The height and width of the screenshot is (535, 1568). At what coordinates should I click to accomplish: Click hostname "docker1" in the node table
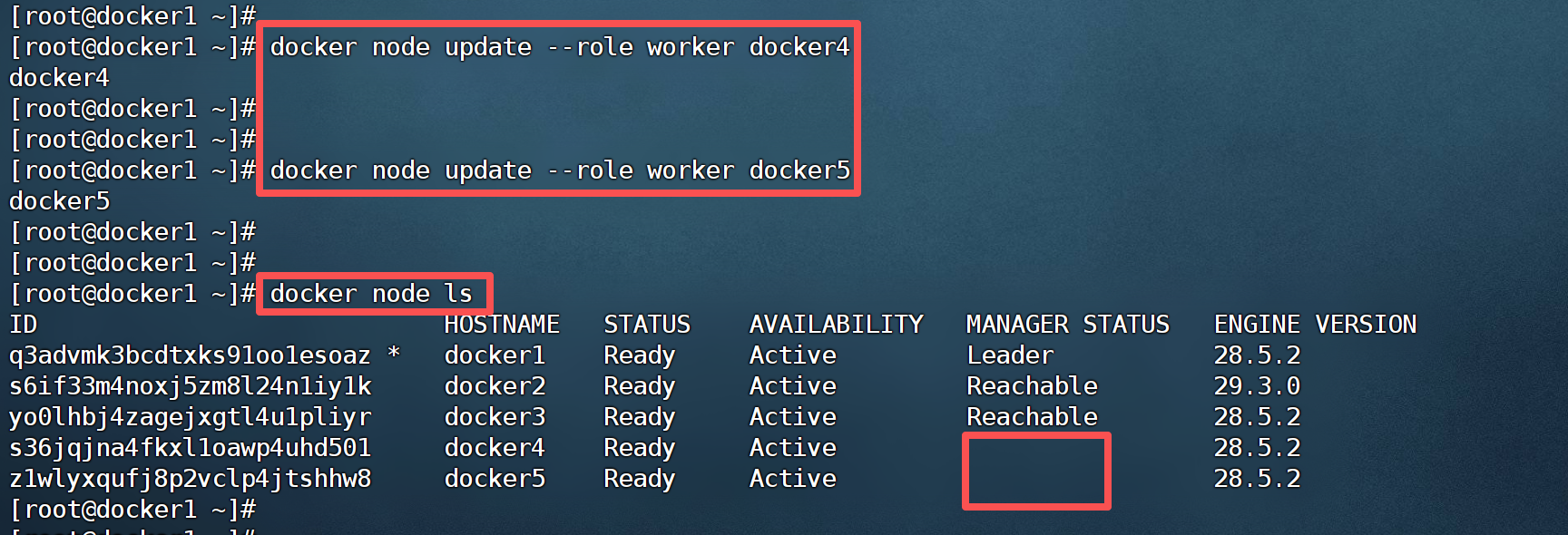click(495, 355)
